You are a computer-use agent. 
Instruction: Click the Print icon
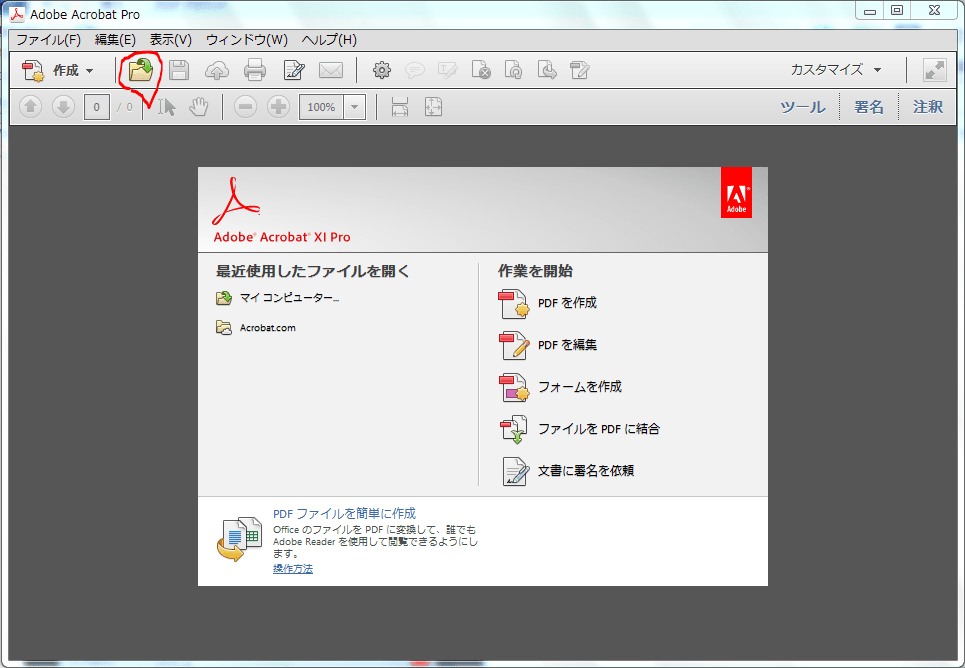tap(255, 70)
